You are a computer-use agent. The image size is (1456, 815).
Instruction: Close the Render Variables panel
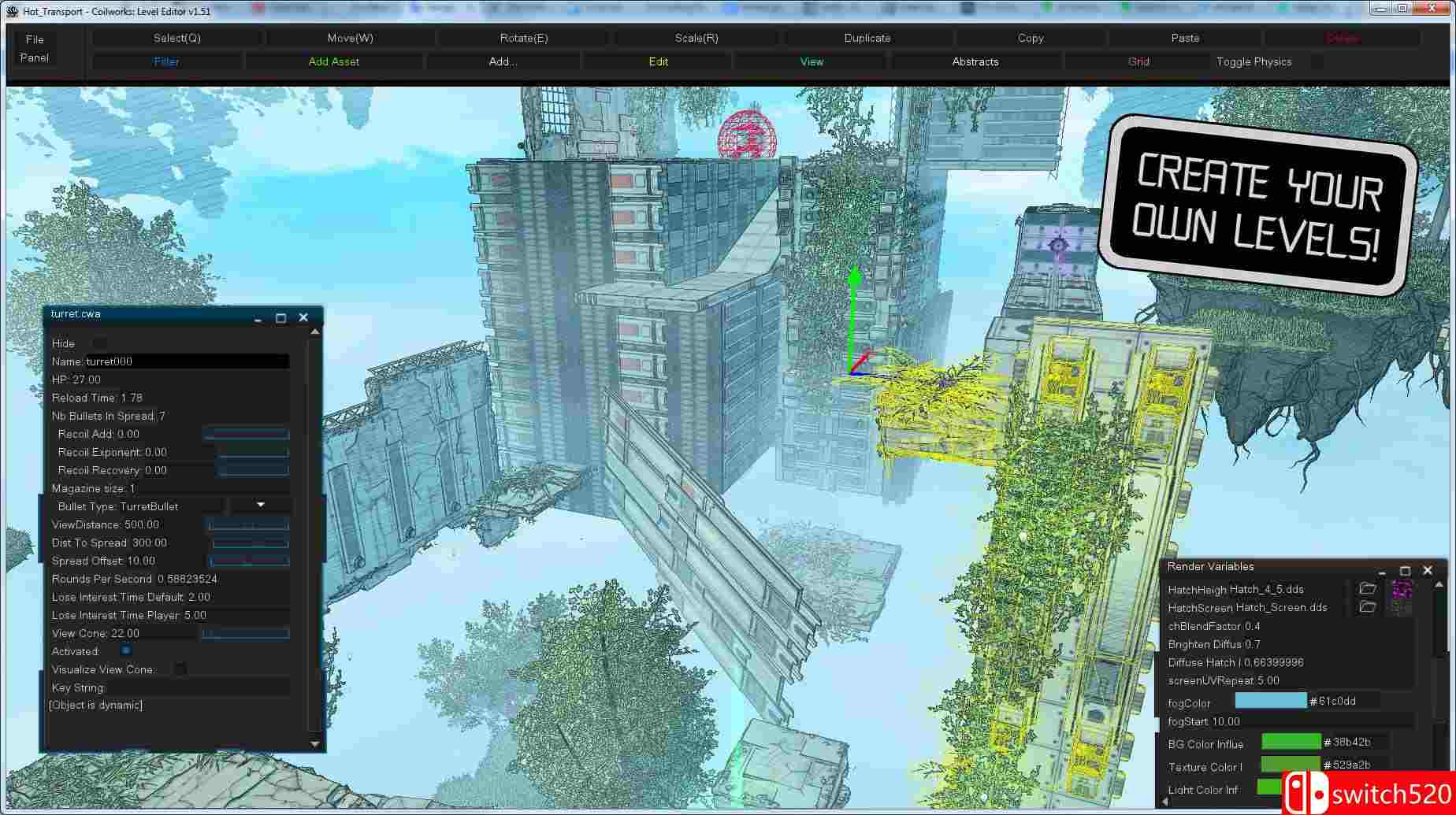point(1428,570)
